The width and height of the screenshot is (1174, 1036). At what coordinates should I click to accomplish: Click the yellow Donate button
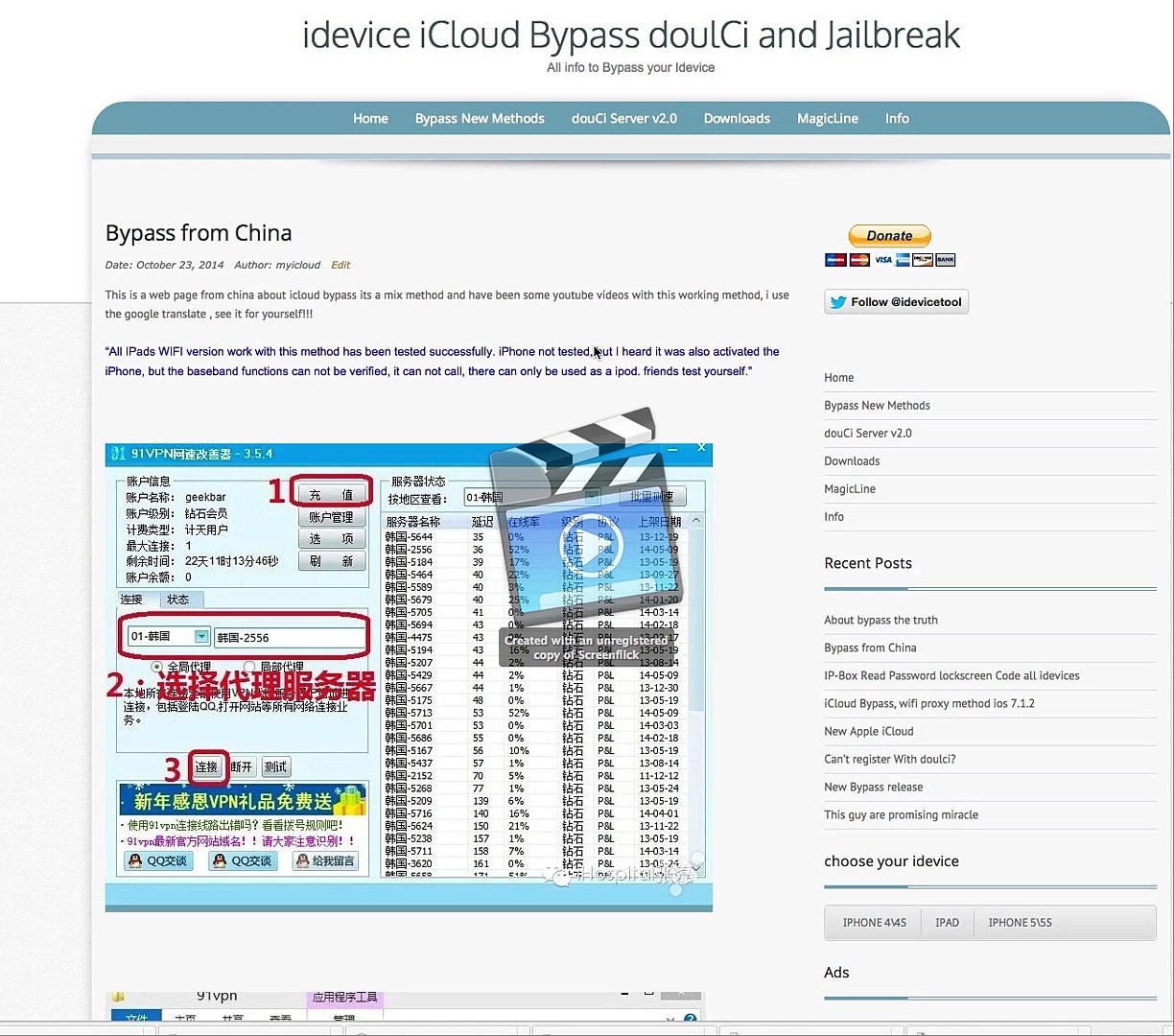[889, 236]
